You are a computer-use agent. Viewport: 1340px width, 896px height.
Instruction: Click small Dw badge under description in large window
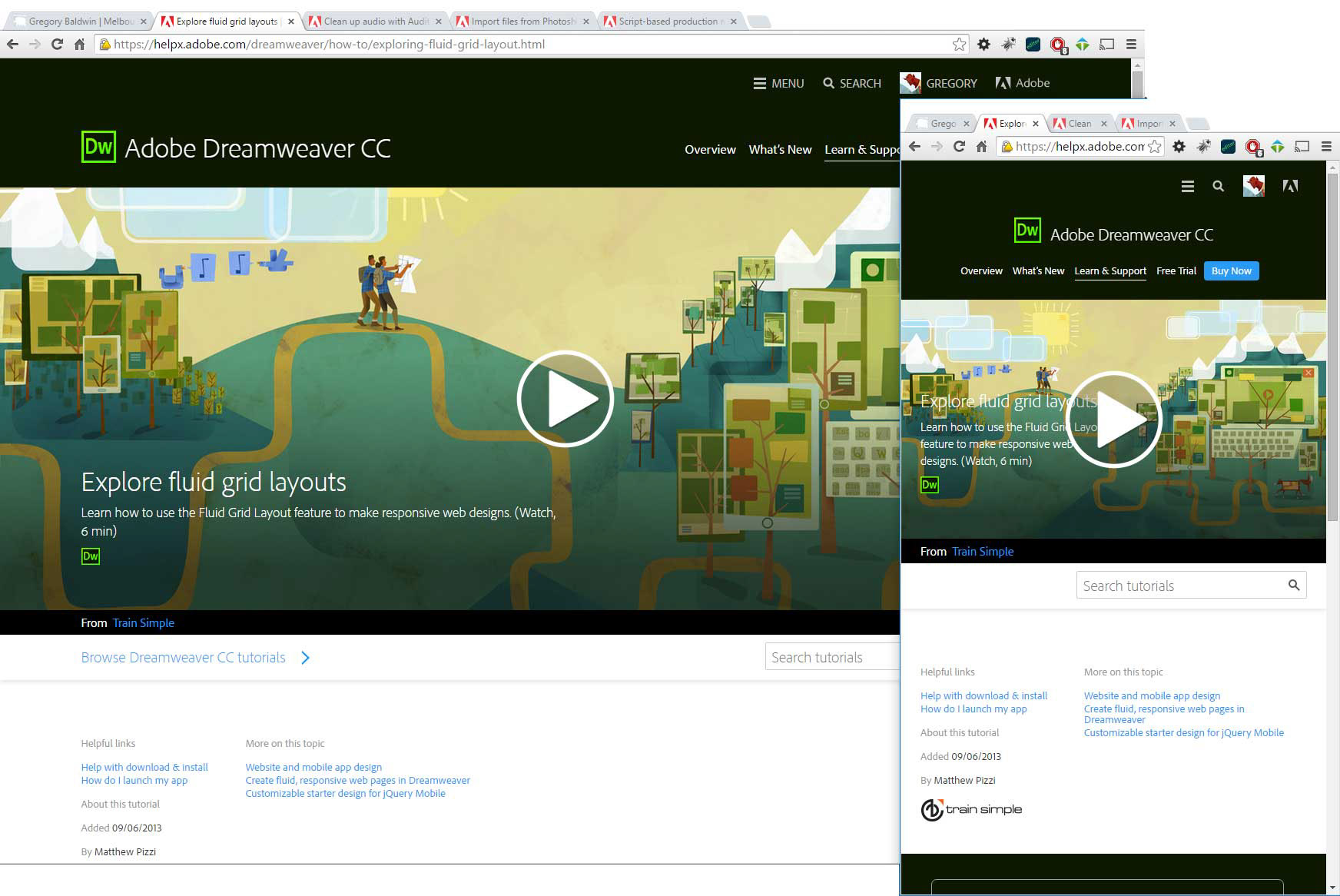91,556
